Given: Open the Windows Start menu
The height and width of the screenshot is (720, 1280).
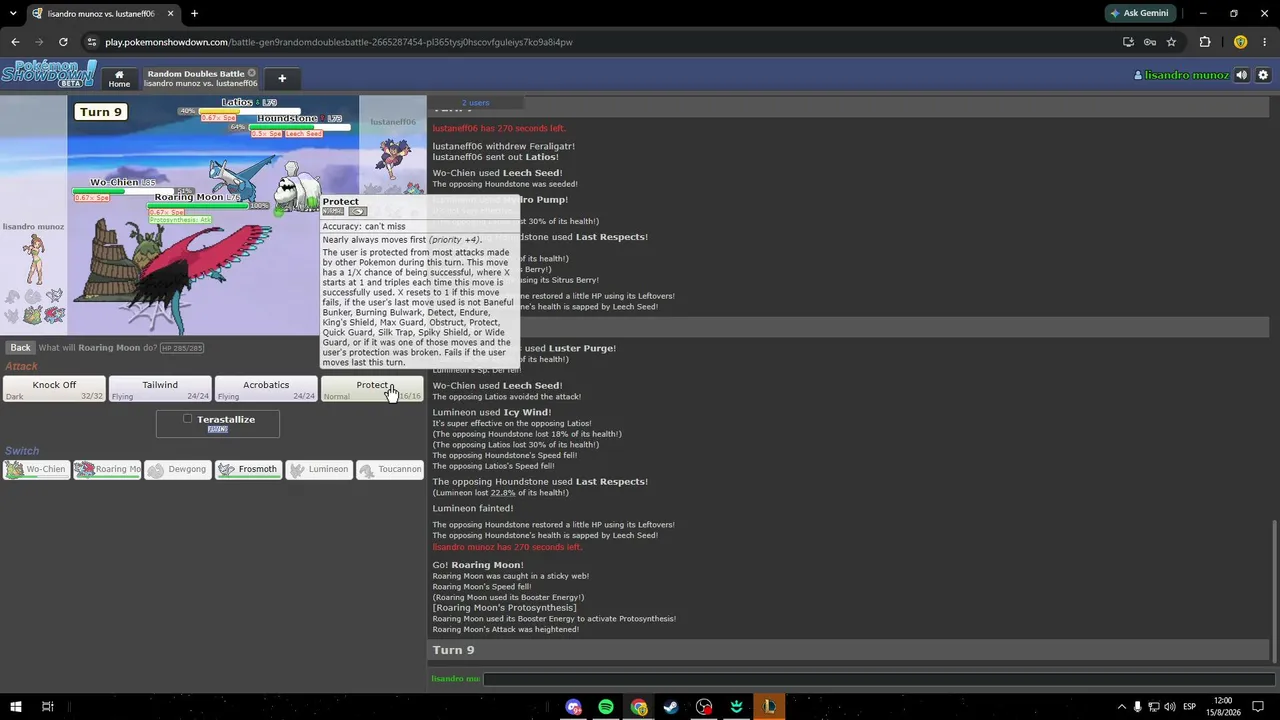Looking at the screenshot, I should [x=16, y=707].
